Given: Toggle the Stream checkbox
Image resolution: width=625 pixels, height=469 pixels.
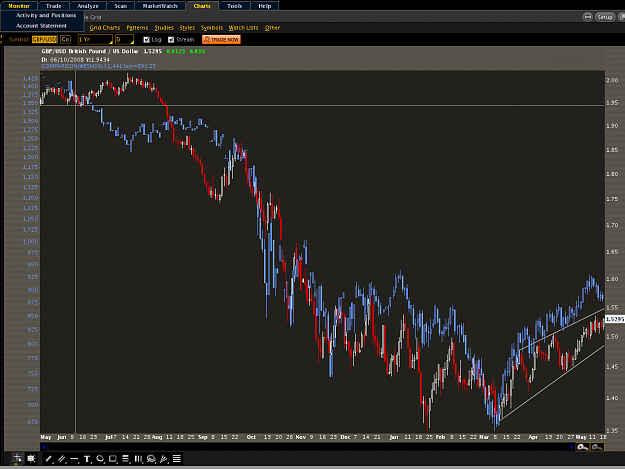Looking at the screenshot, I should [x=171, y=39].
